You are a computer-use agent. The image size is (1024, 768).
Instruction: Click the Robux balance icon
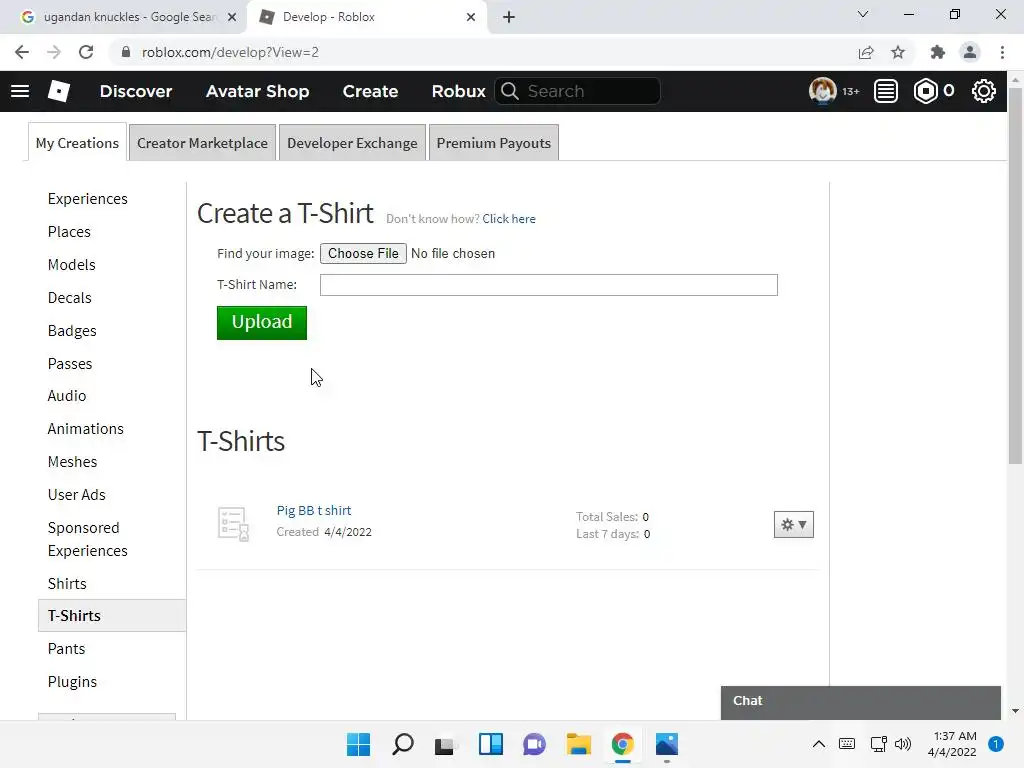pyautogui.click(x=925, y=91)
